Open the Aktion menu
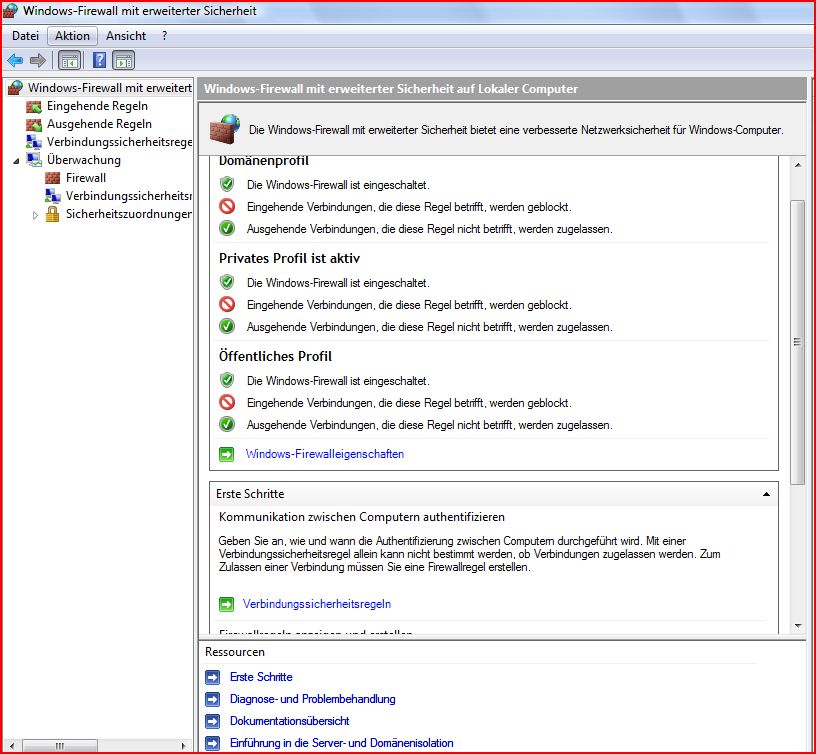The image size is (816, 754). pyautogui.click(x=72, y=36)
